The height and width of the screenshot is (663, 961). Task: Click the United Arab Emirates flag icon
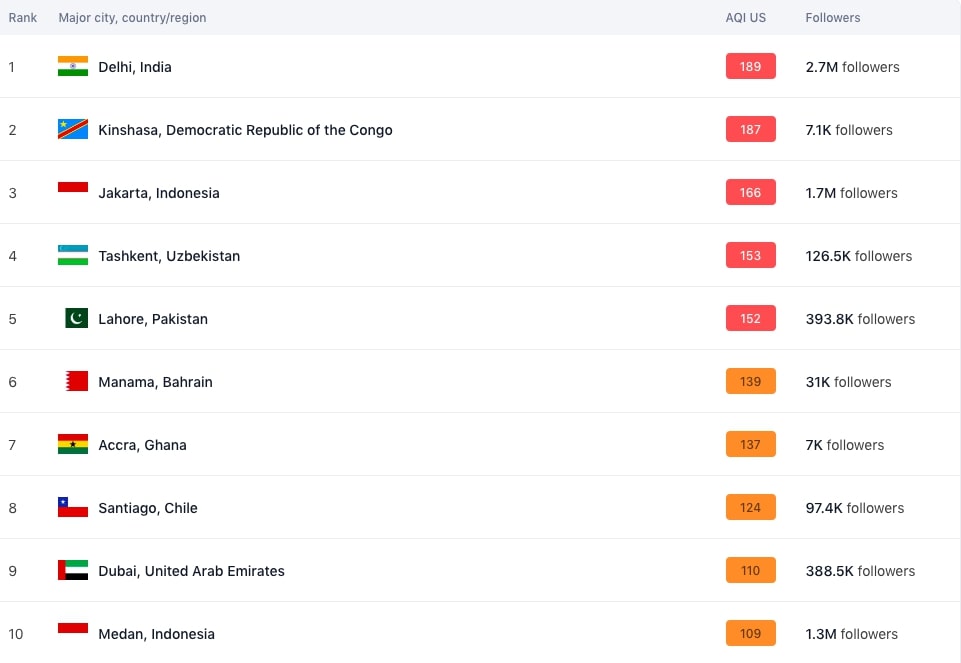pyautogui.click(x=73, y=570)
